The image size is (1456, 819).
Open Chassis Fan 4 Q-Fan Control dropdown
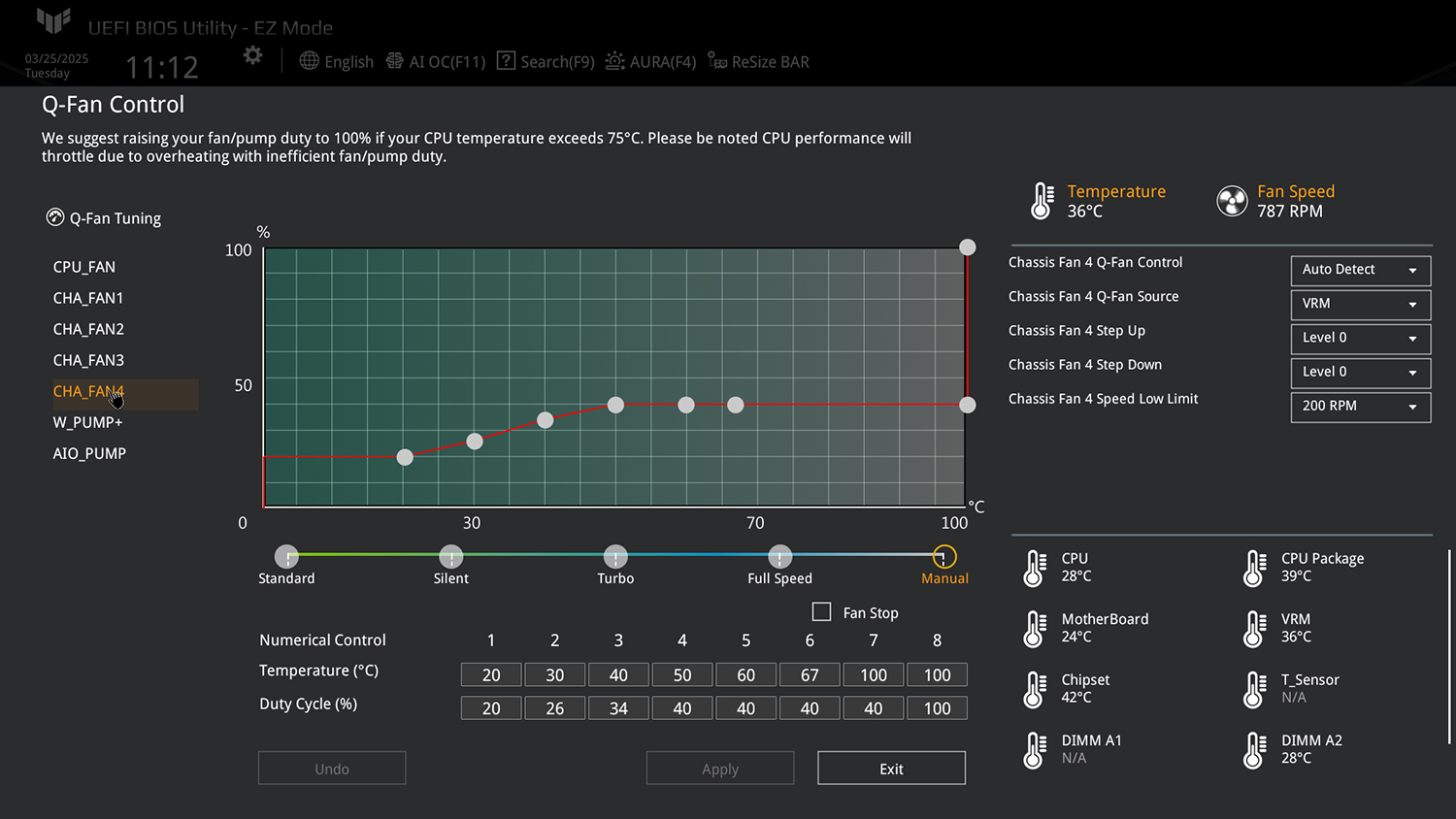(1360, 270)
